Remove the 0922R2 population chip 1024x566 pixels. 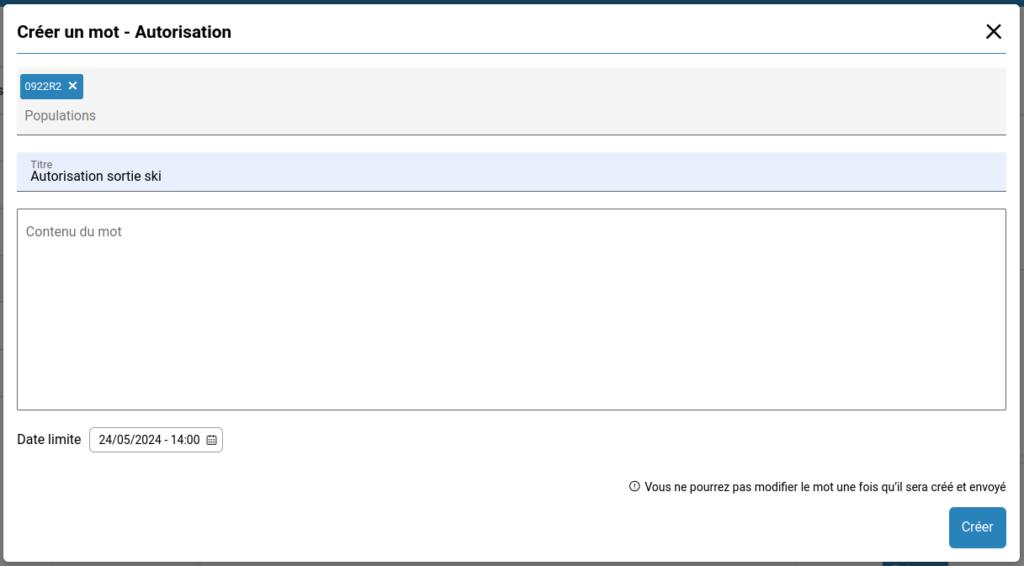click(73, 86)
